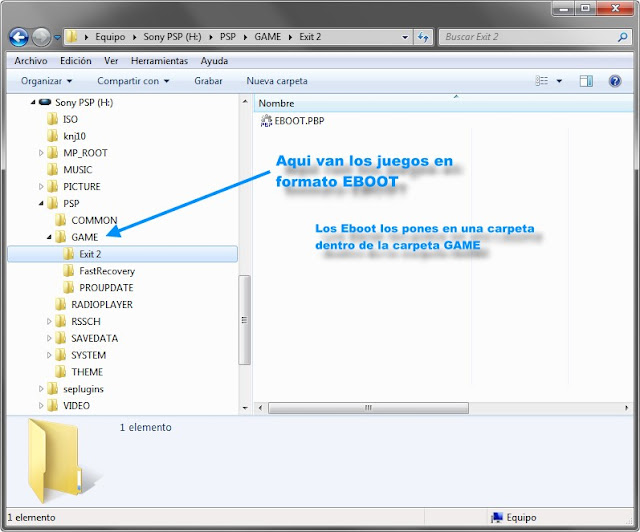This screenshot has height=532, width=640.
Task: Click the tree pane scroll up arrow
Action: tap(245, 101)
